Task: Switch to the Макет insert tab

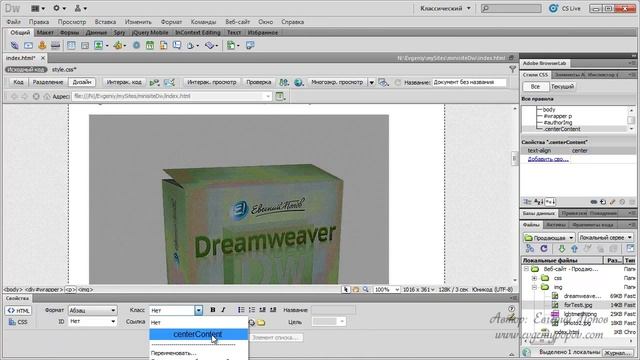Action: [x=45, y=32]
